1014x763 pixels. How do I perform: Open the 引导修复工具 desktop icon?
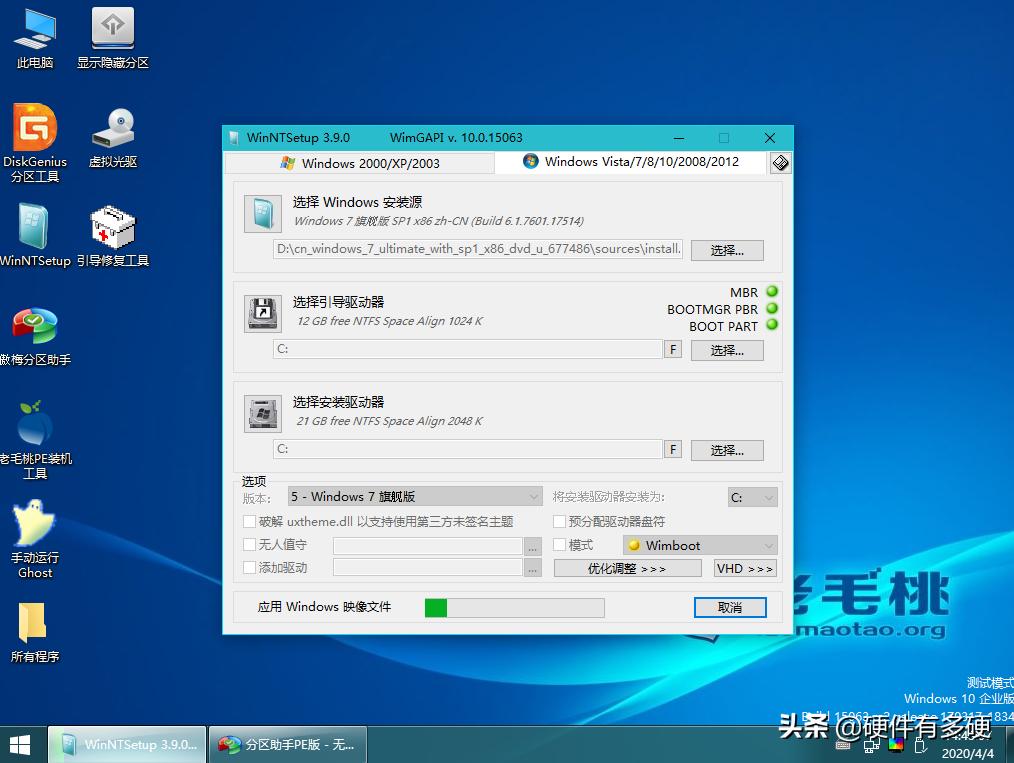pos(112,230)
